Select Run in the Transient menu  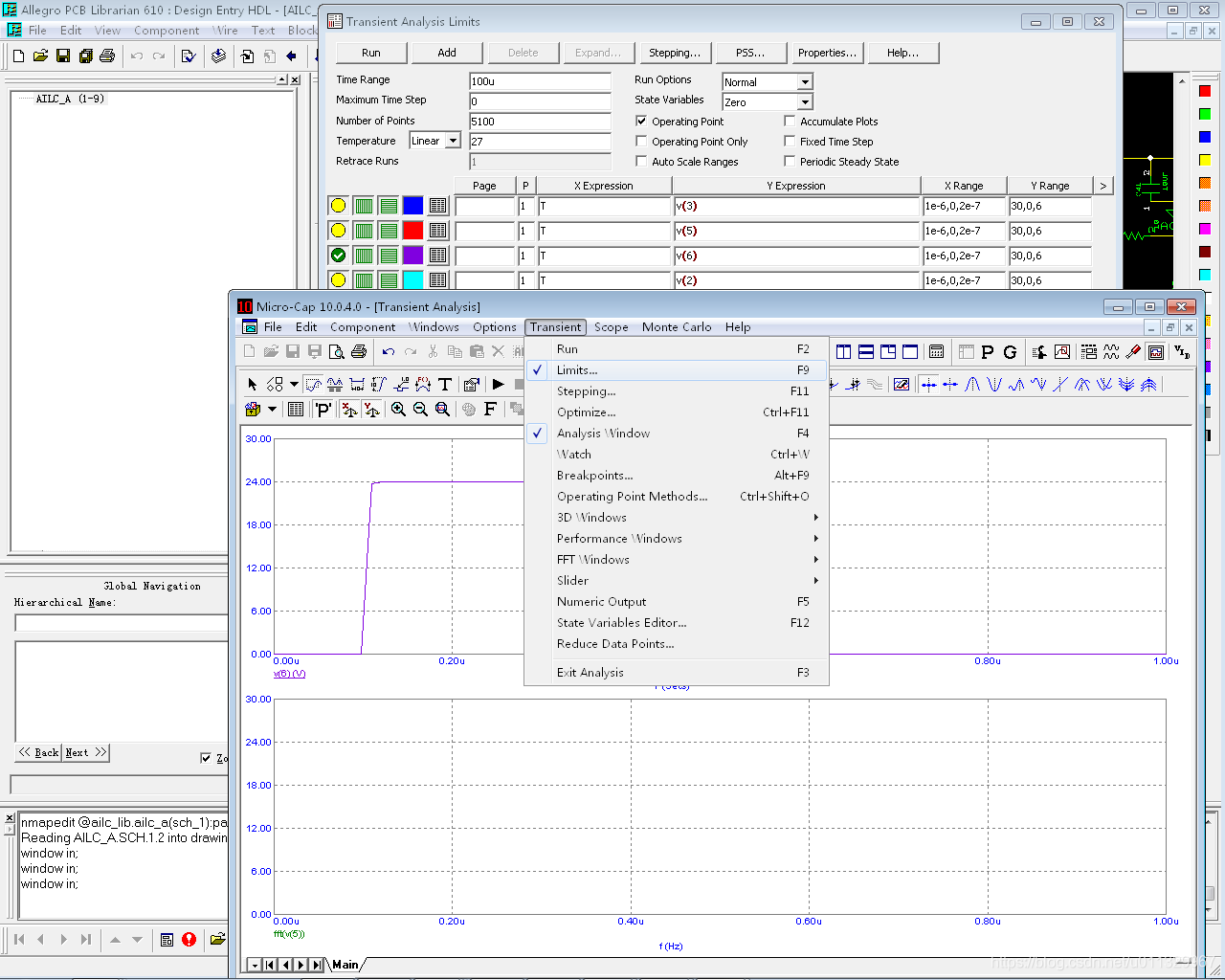676,349
